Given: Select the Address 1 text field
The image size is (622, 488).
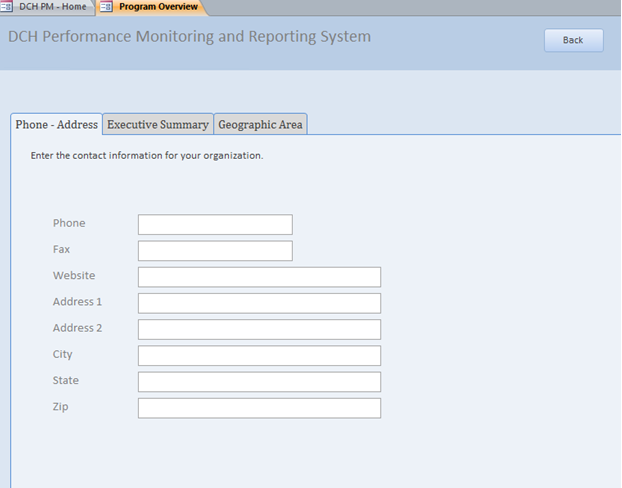Looking at the screenshot, I should pyautogui.click(x=259, y=303).
